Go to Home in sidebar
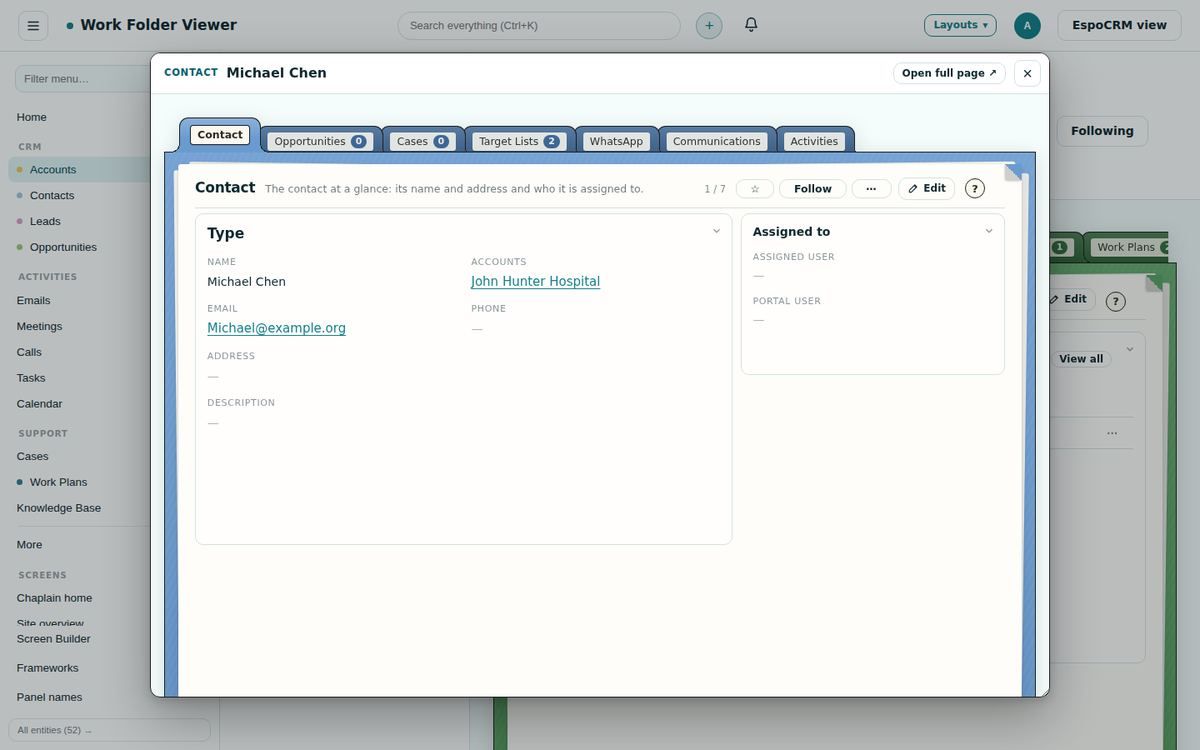The image size is (1200, 750). click(31, 117)
